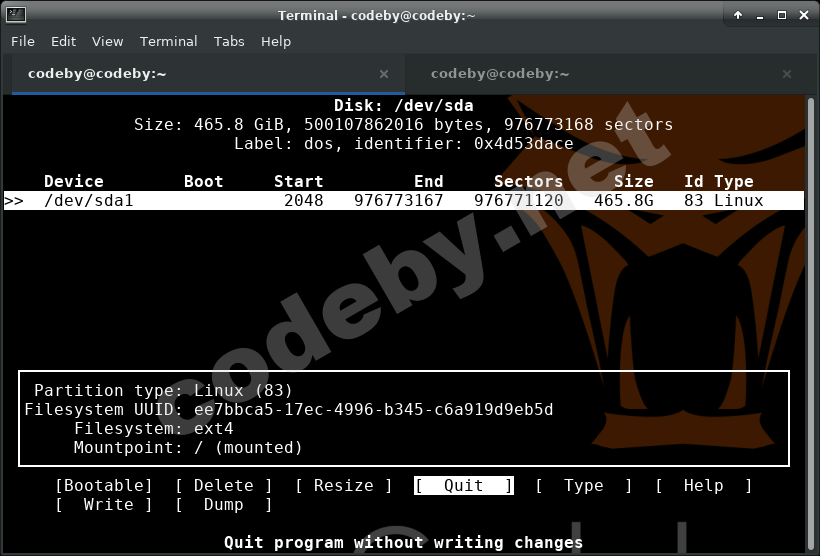Click the Boot column header
The width and height of the screenshot is (820, 556).
(x=203, y=181)
